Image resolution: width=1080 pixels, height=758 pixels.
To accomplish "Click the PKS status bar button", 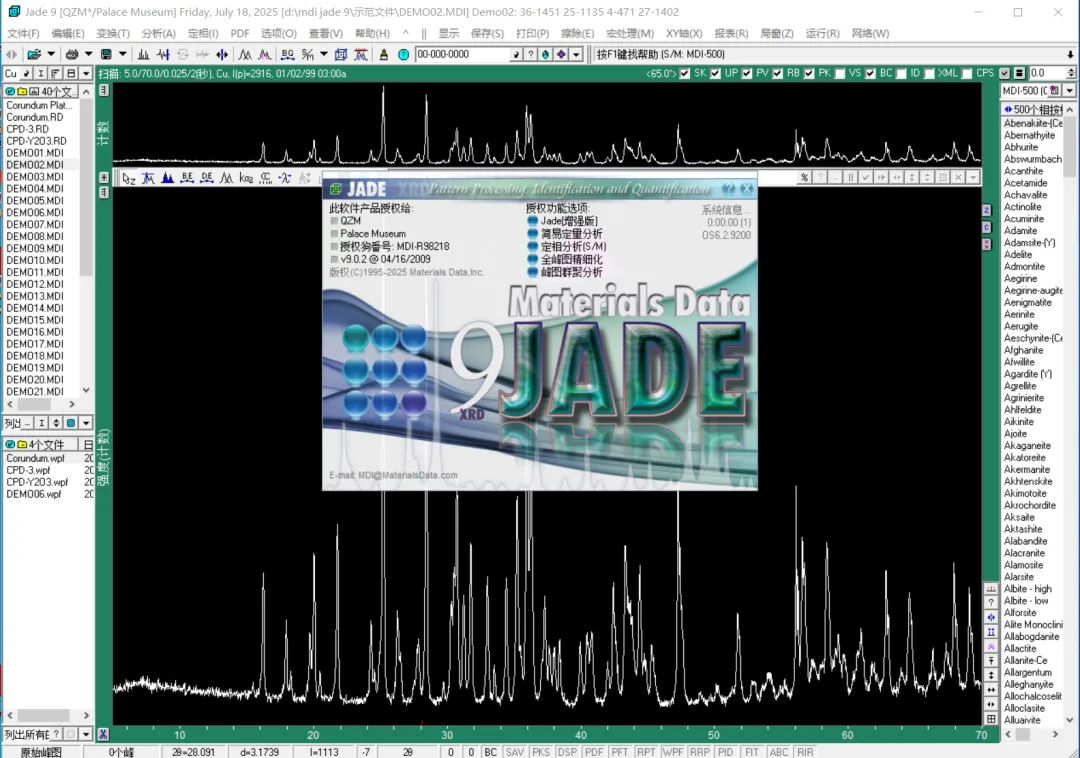I will point(541,752).
